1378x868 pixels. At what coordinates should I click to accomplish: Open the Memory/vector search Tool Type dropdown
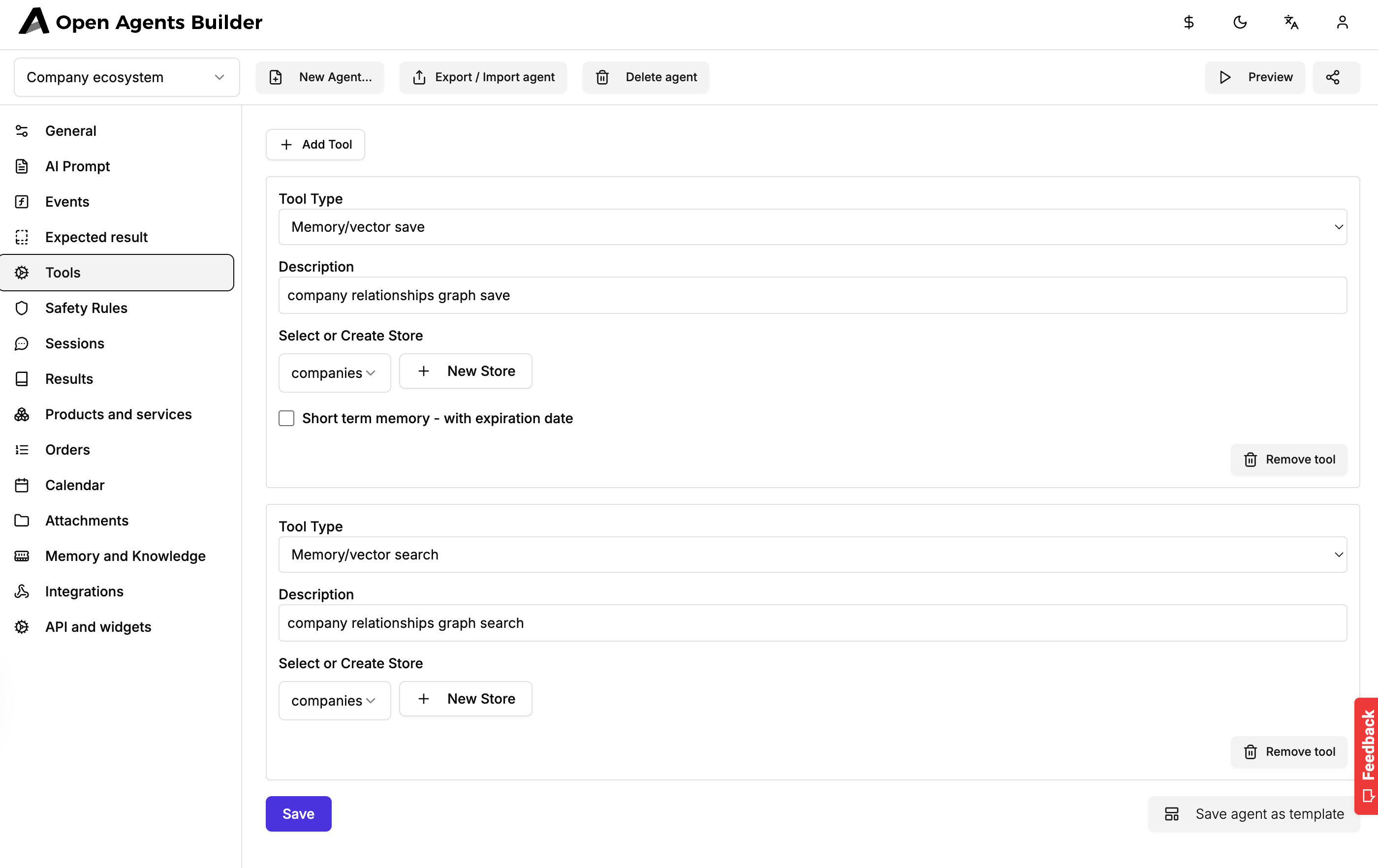813,555
